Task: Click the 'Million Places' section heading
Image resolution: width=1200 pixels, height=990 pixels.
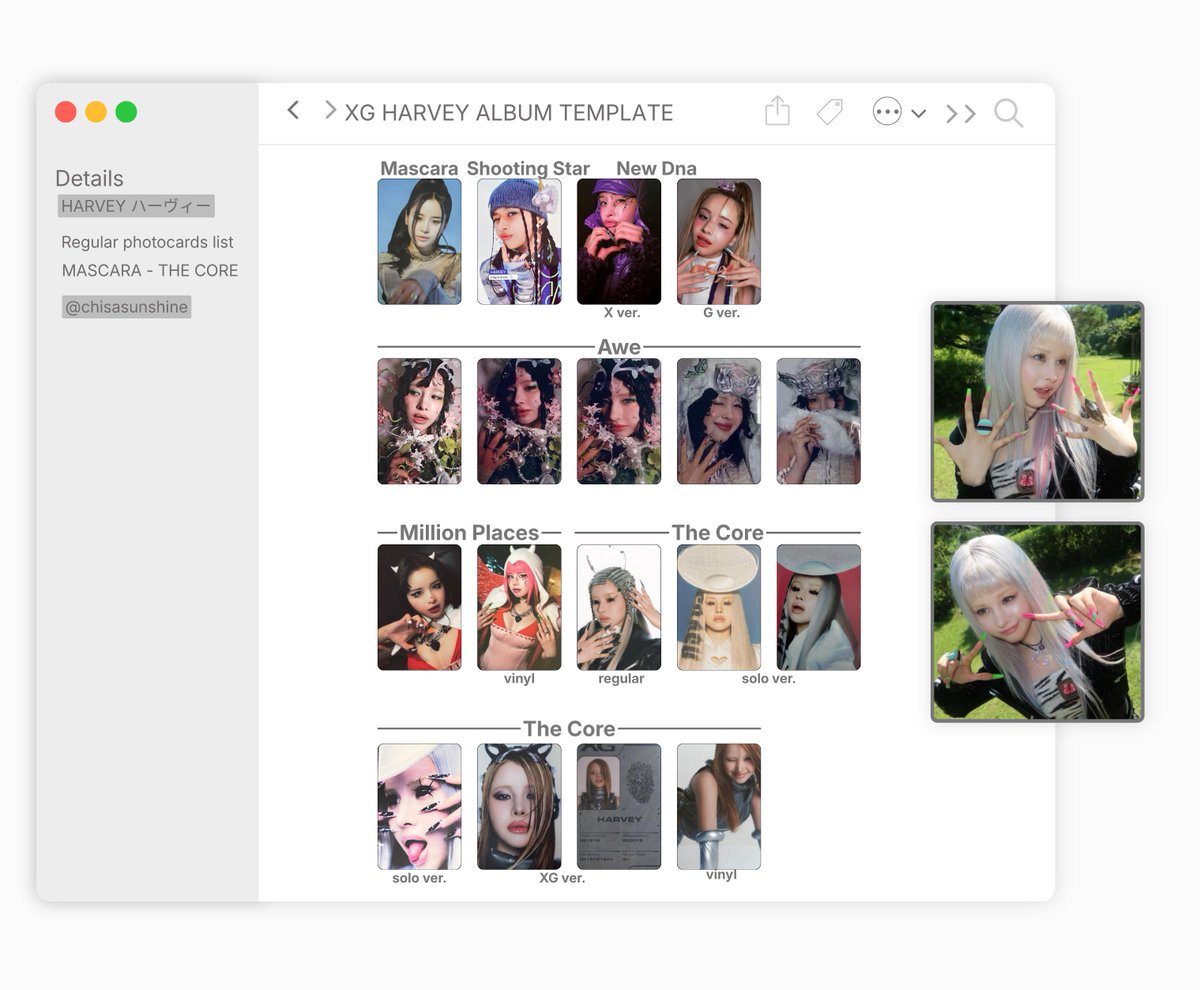Action: [x=469, y=533]
